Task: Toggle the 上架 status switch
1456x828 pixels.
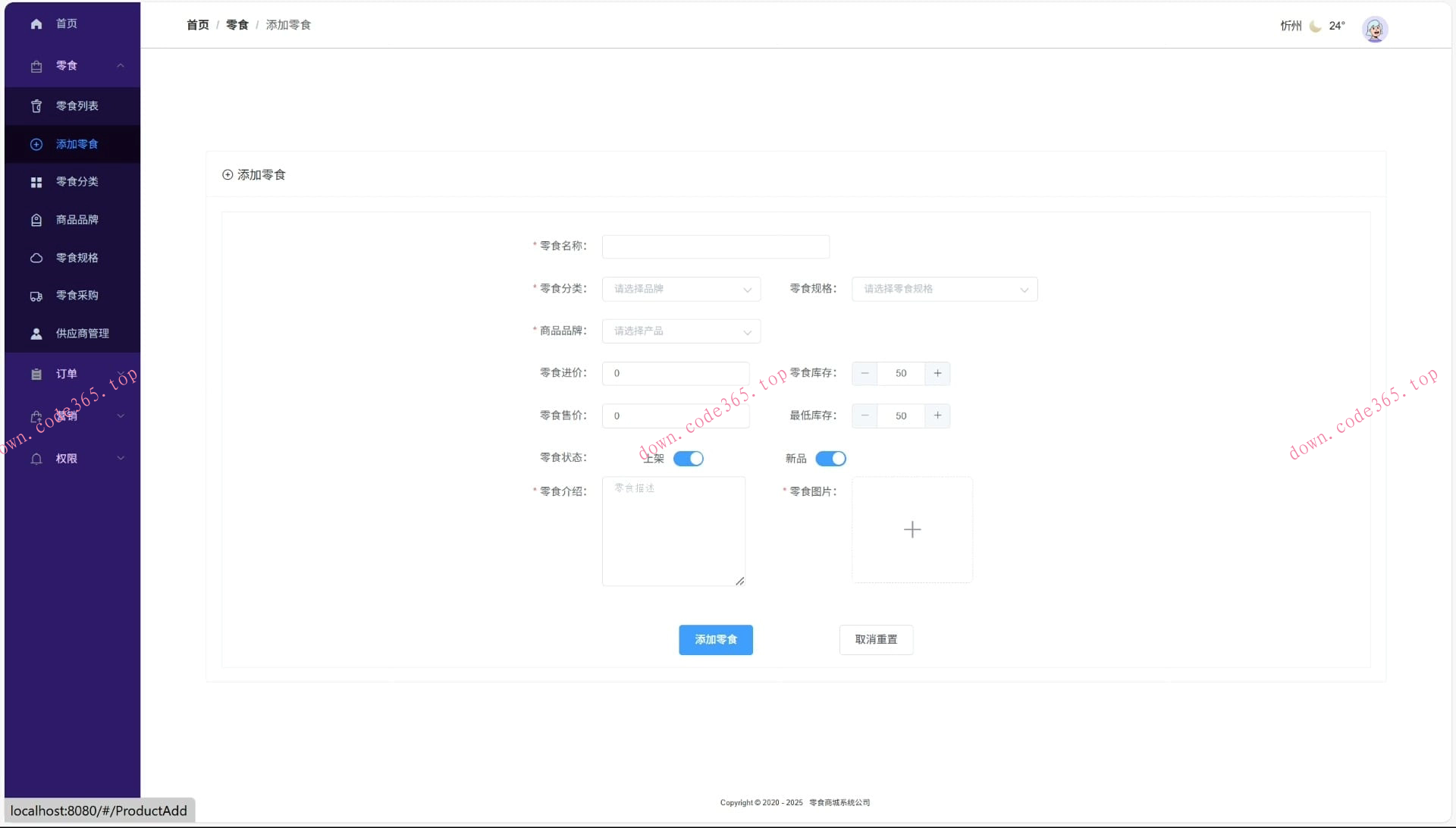Action: pos(688,459)
